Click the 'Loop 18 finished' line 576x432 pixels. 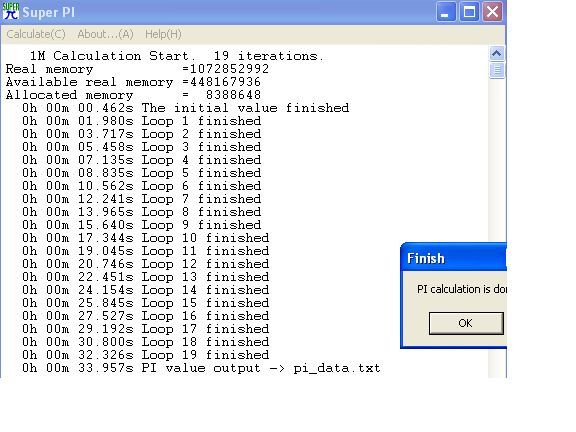click(145, 342)
